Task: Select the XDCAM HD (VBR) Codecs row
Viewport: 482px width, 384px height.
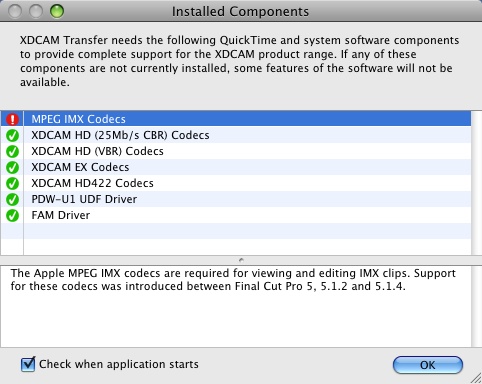Action: (x=236, y=151)
